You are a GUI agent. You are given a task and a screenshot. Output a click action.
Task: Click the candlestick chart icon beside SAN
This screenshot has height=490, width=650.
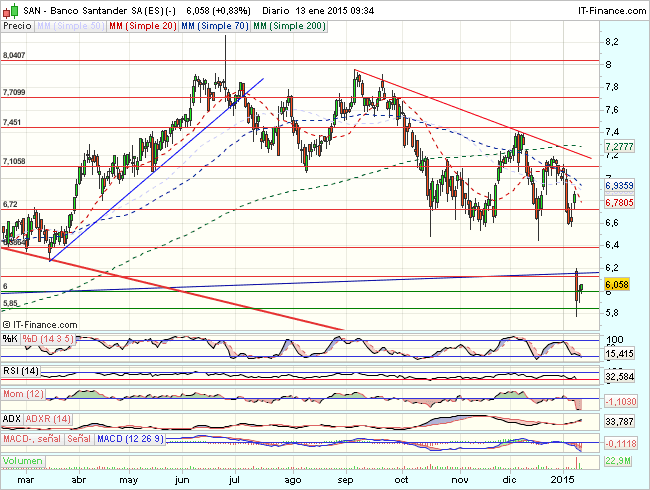click(x=10, y=10)
